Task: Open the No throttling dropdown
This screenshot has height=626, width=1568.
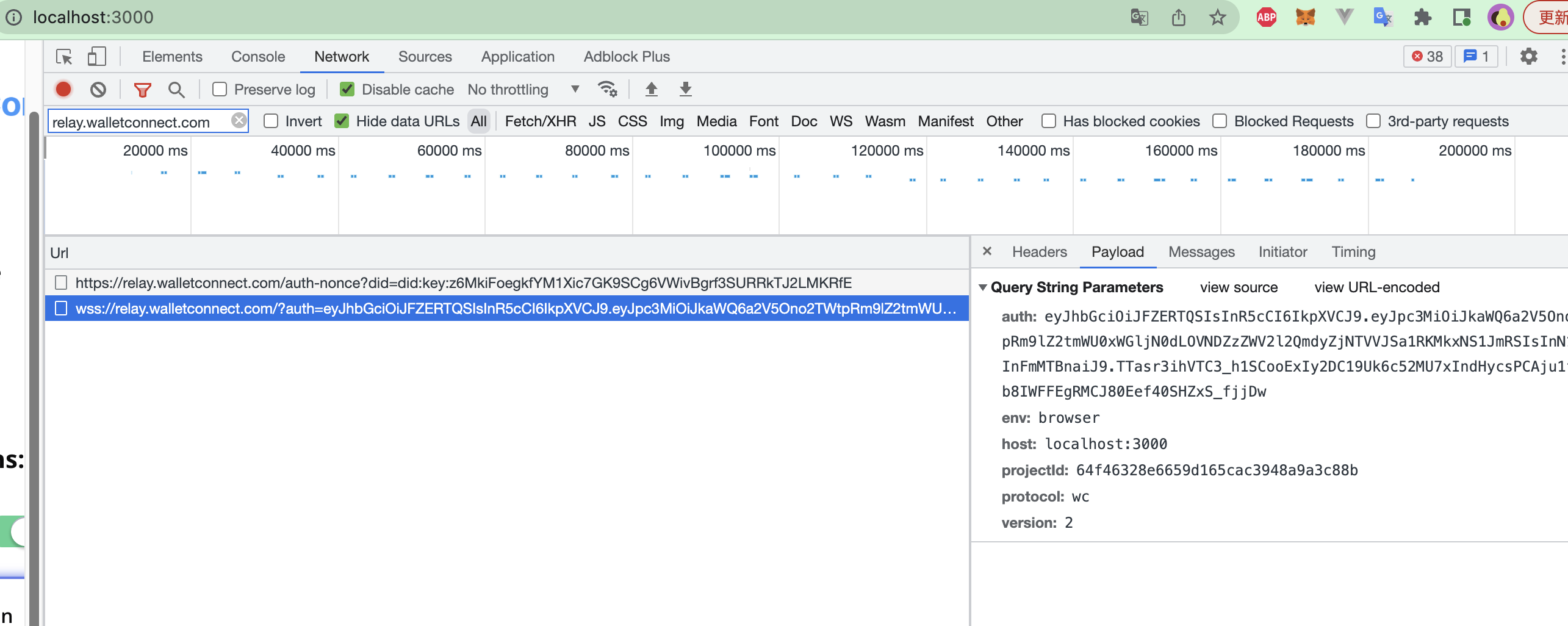Action: pyautogui.click(x=523, y=90)
